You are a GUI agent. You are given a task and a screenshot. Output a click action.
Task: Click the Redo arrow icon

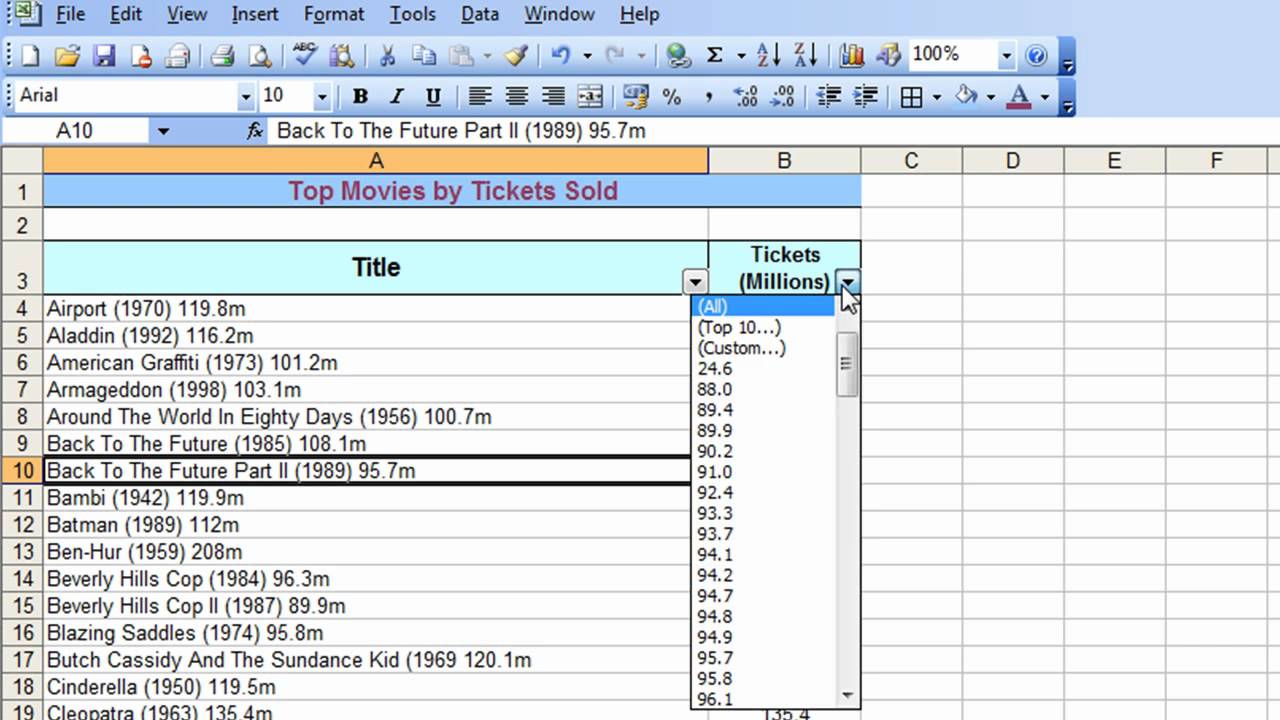(615, 56)
